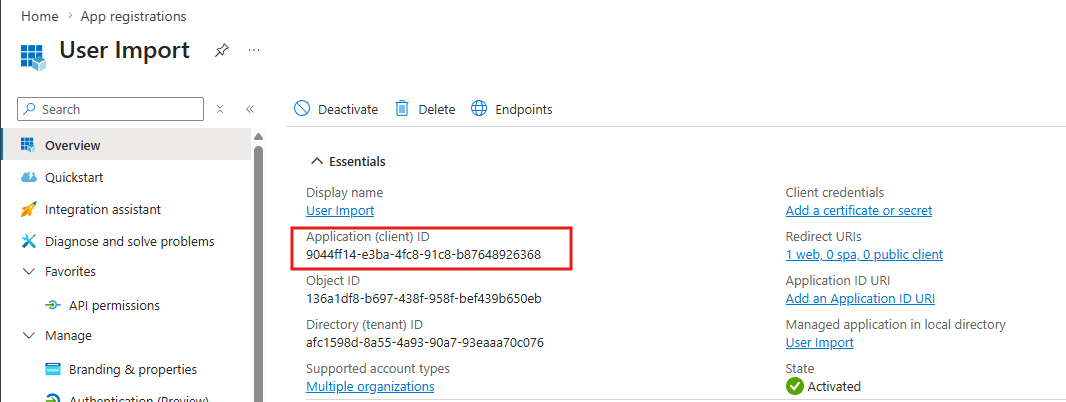Viewport: 1066px width, 402px height.
Task: Collapse the Essentials section
Action: coord(317,161)
